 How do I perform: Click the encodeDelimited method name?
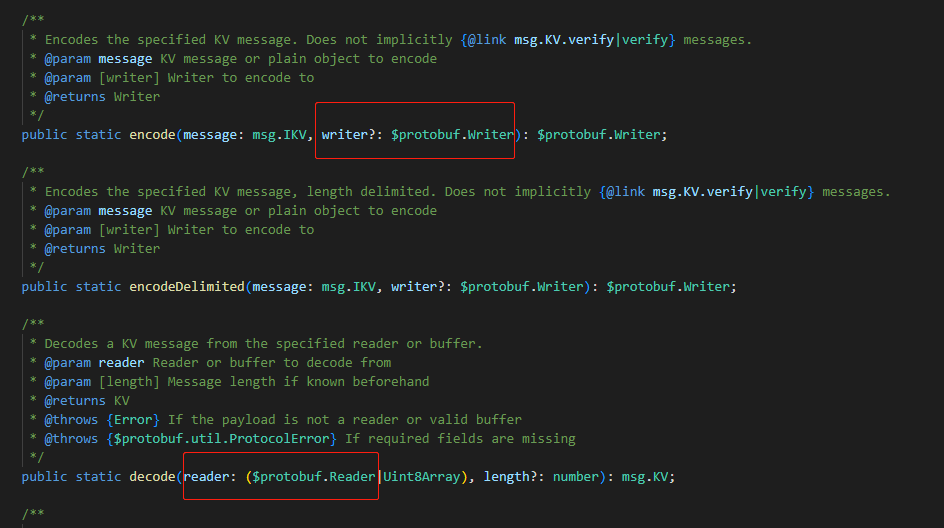tap(187, 286)
